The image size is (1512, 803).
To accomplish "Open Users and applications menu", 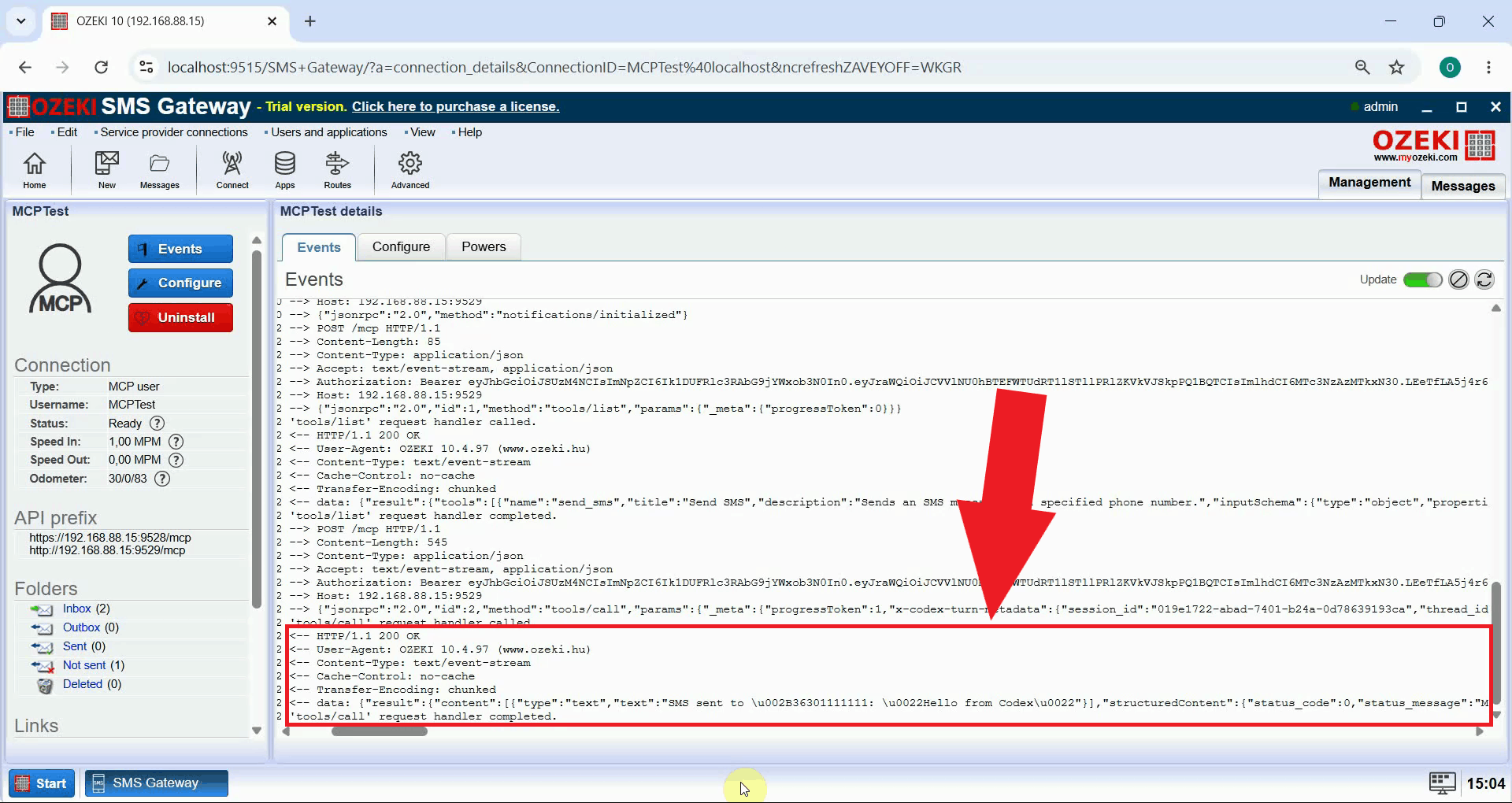I will pos(329,132).
